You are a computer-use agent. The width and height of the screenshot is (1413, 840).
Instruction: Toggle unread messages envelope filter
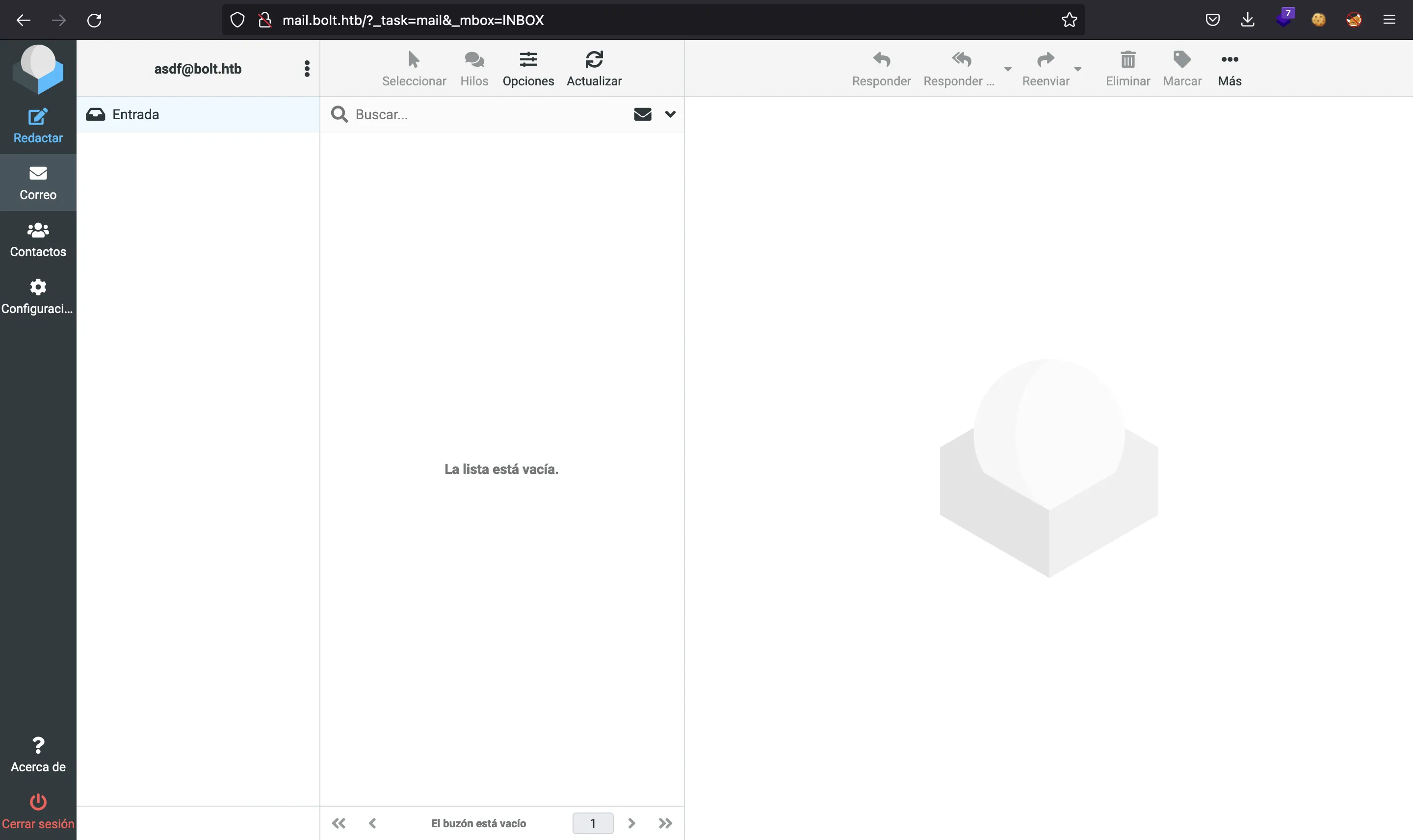pos(642,114)
